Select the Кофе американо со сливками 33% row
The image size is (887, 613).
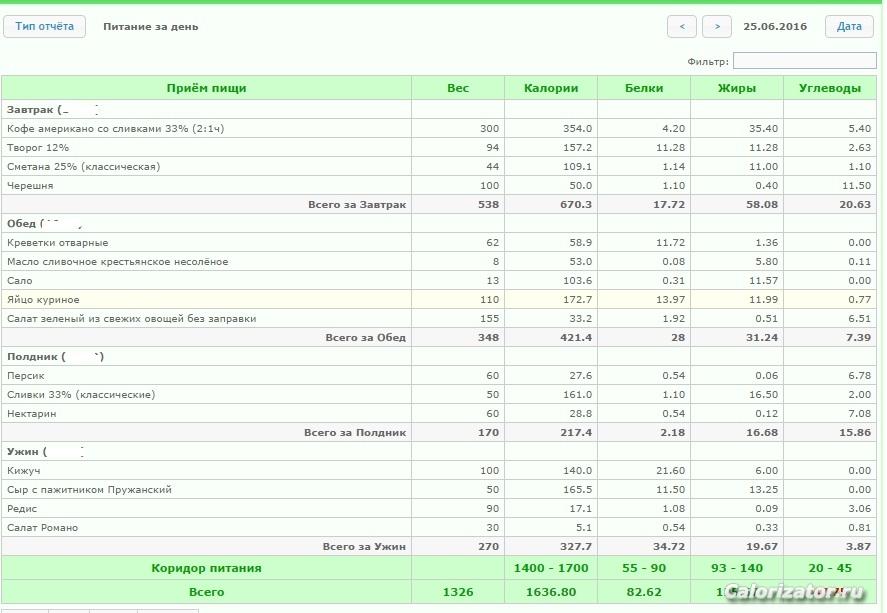439,128
